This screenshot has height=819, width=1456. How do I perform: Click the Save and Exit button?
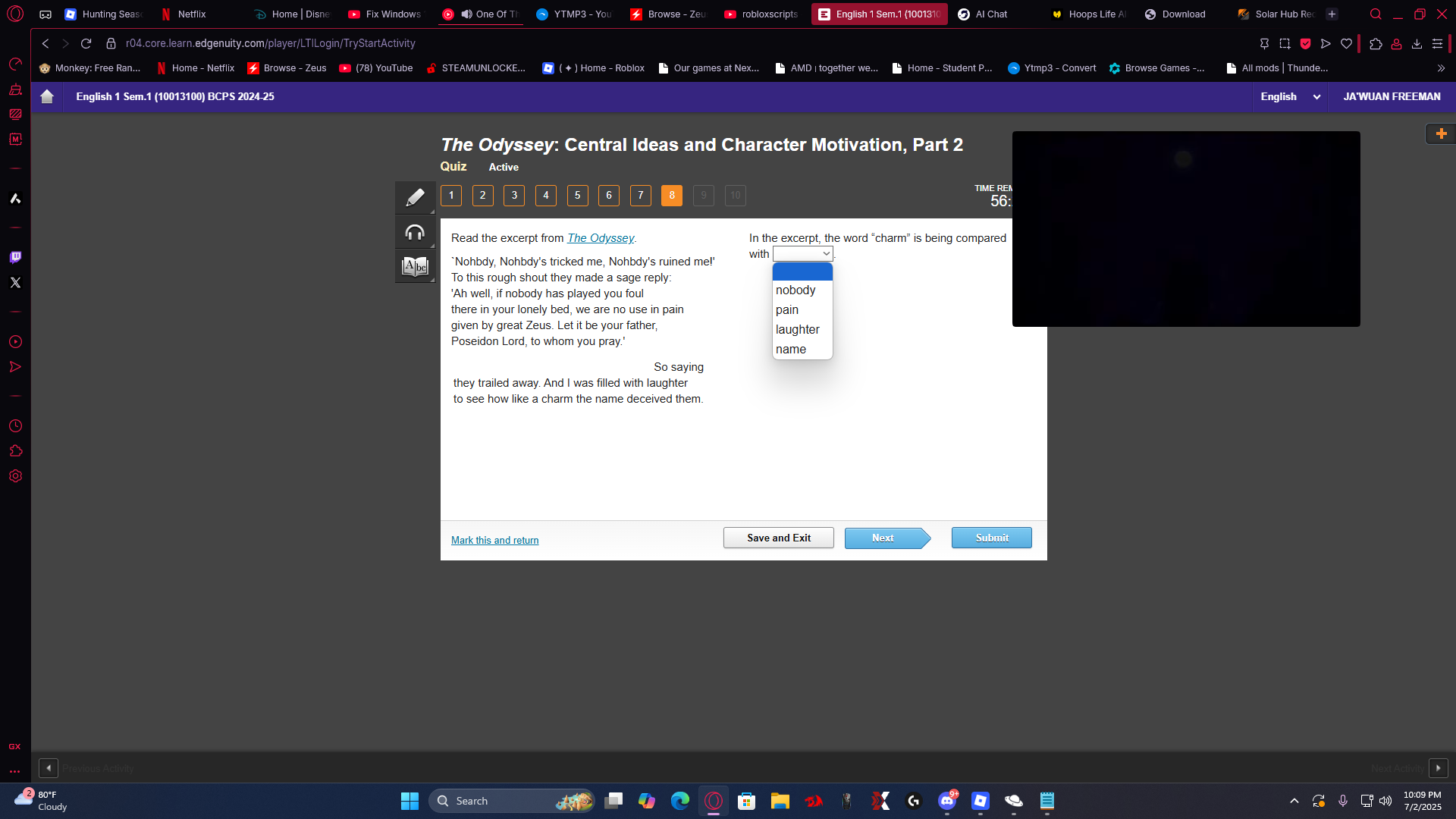[x=779, y=538]
